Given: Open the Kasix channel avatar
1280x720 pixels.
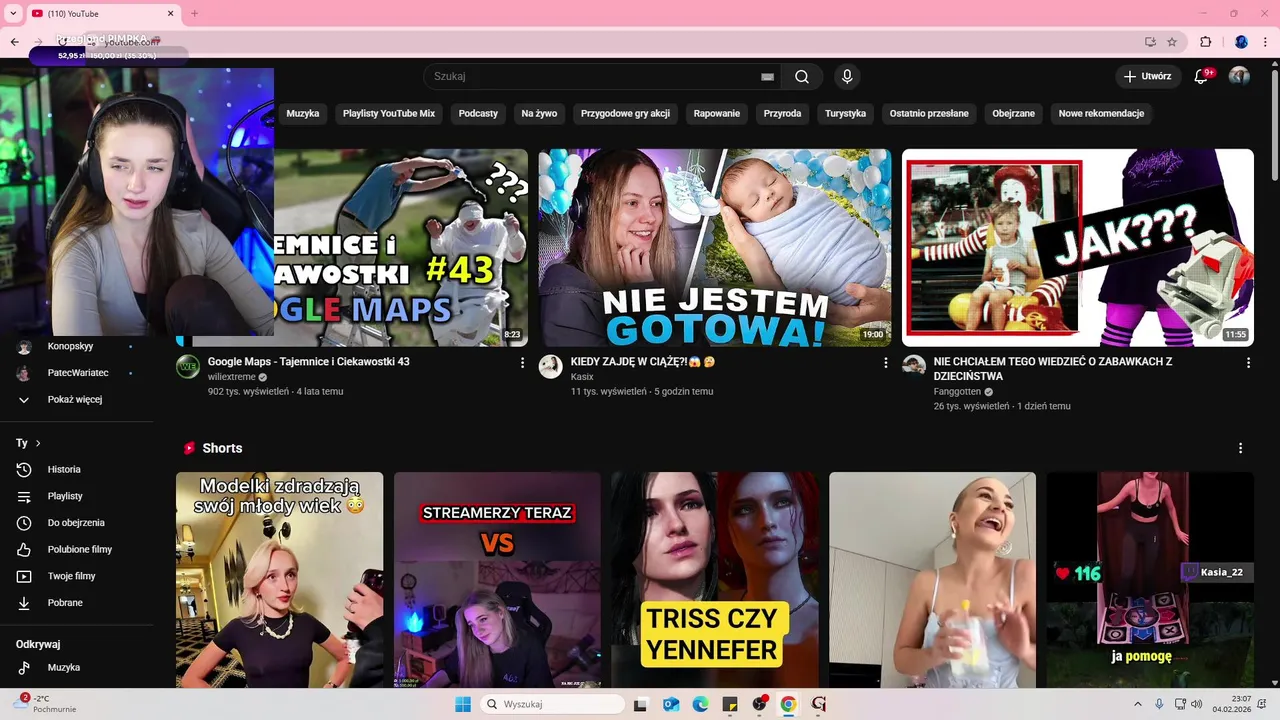Looking at the screenshot, I should 551,366.
